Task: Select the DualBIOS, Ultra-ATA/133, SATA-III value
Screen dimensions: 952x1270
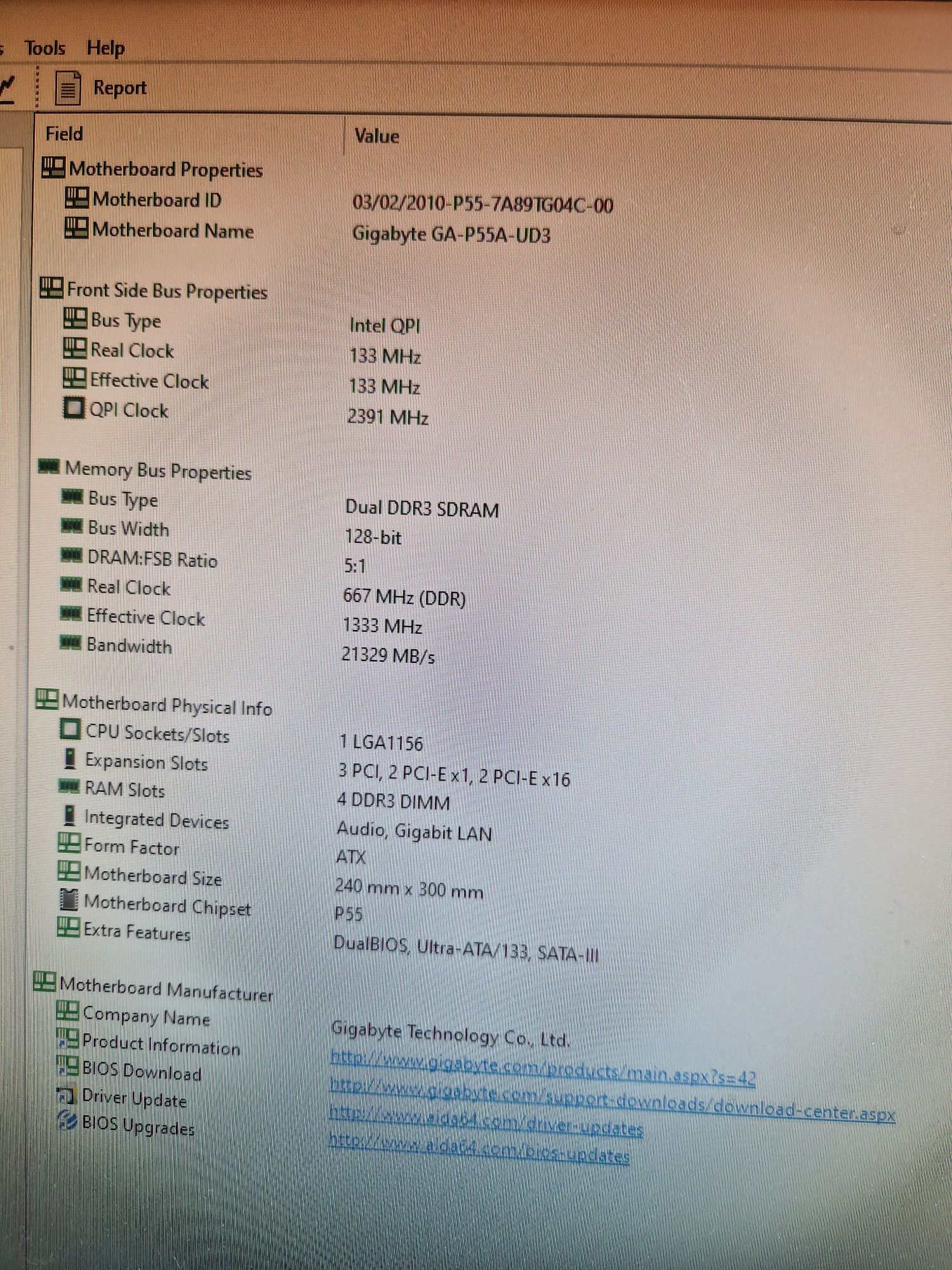Action: (x=466, y=949)
